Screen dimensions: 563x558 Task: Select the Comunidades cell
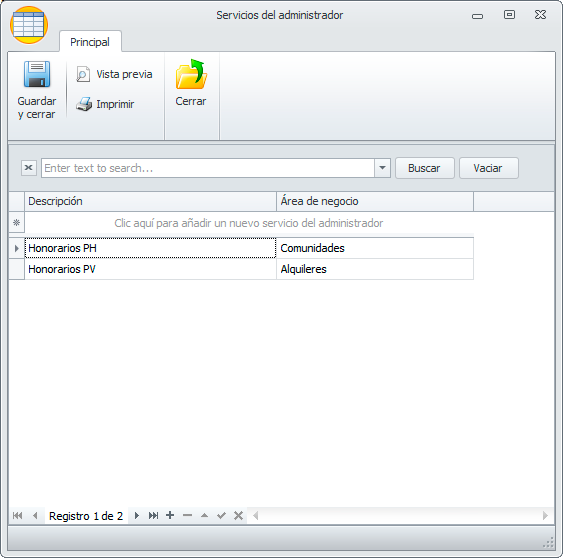point(375,248)
